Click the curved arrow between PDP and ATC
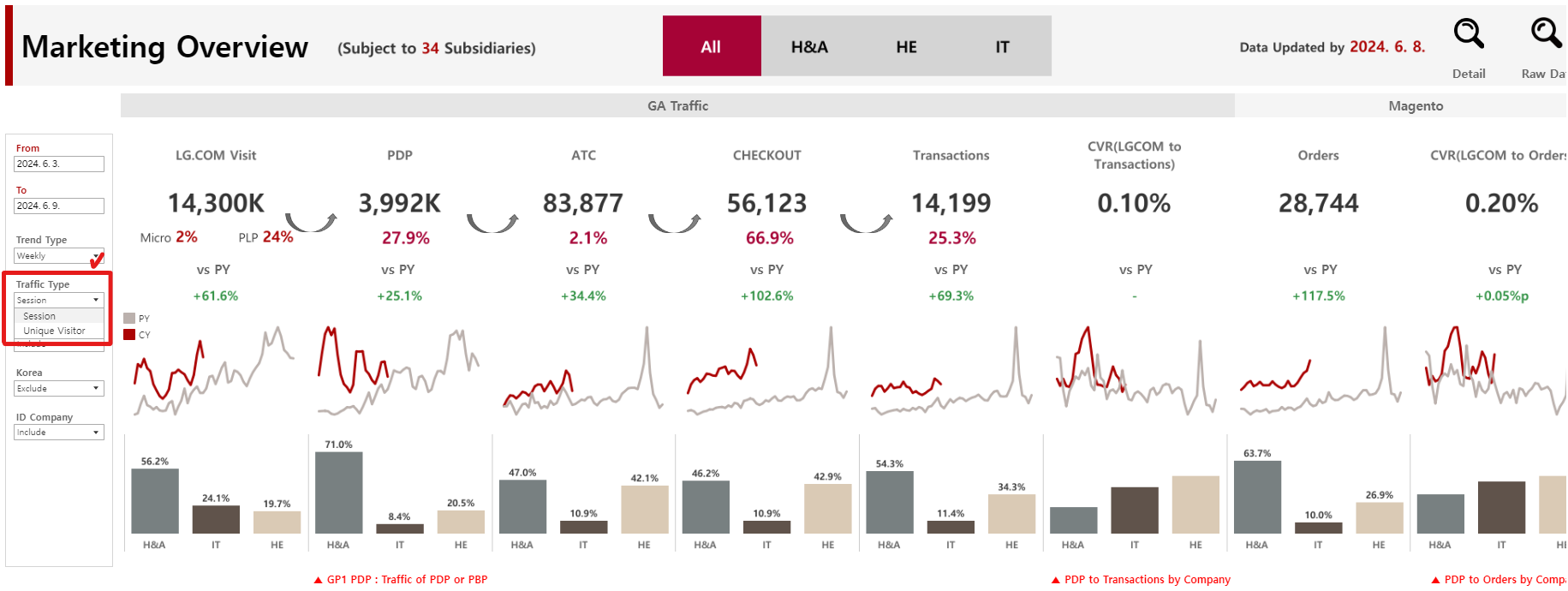This screenshot has height=591, width=1568. click(x=492, y=223)
